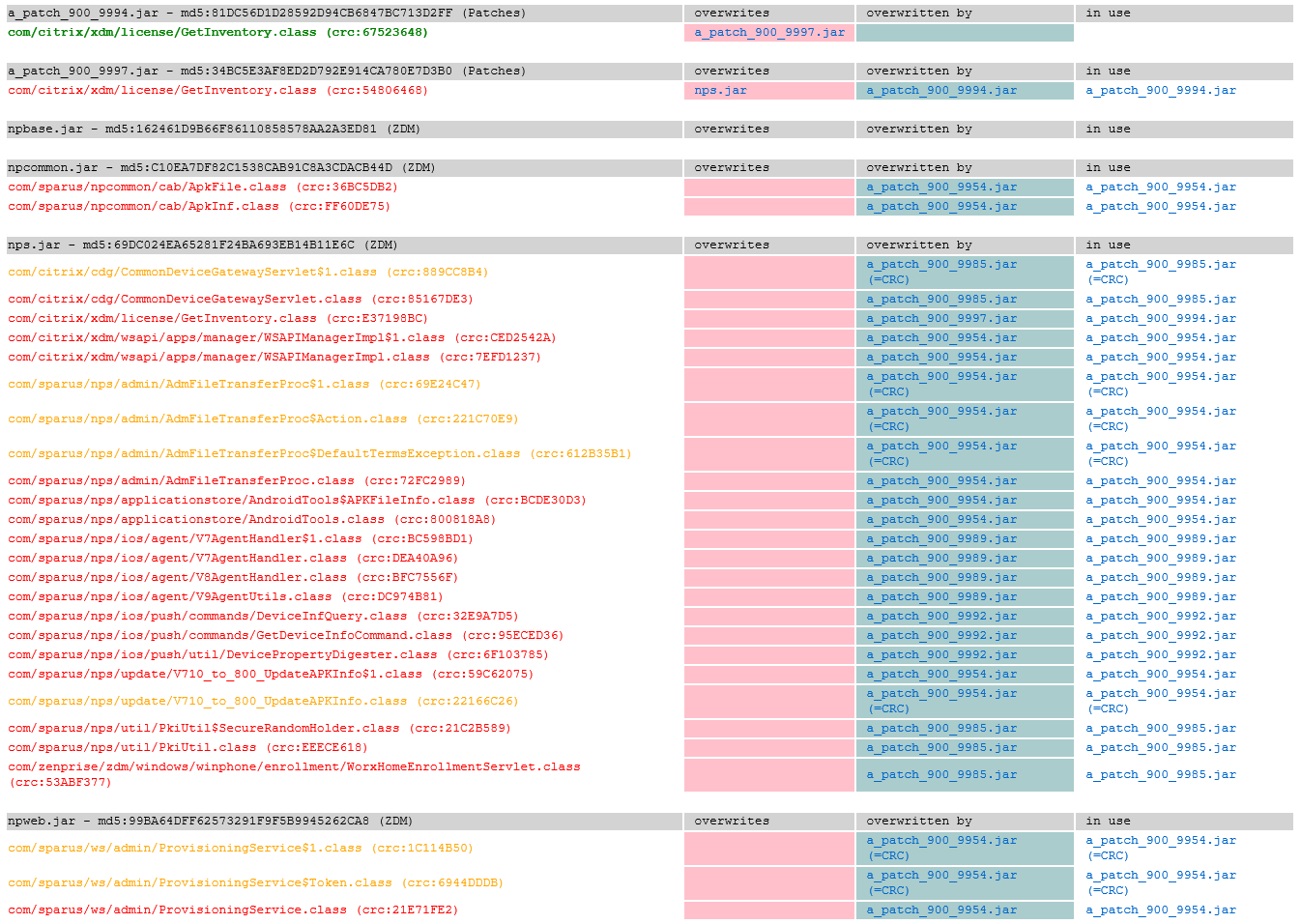
Task: Open overwritten-by link for PkiUtil$SecureRandomHolder.class
Action: click(941, 728)
